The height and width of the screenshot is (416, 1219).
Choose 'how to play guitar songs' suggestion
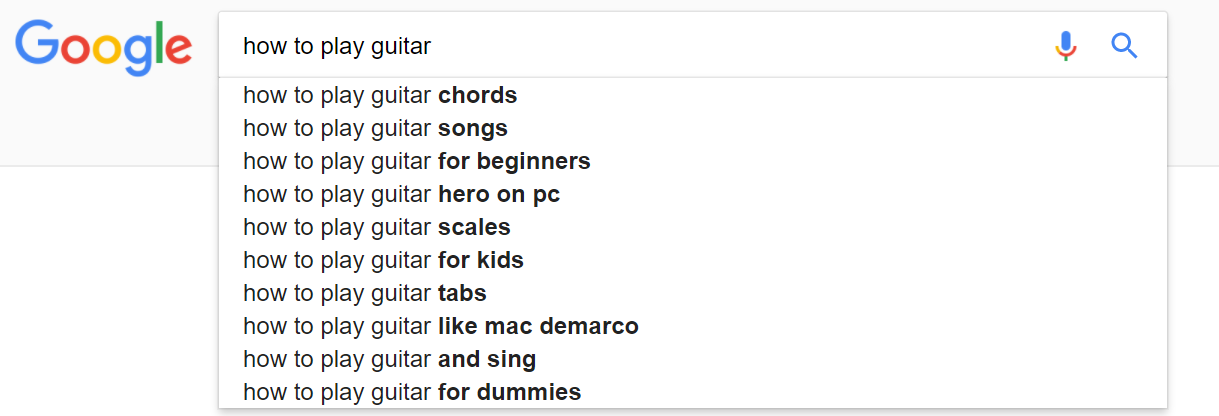pyautogui.click(x=375, y=129)
